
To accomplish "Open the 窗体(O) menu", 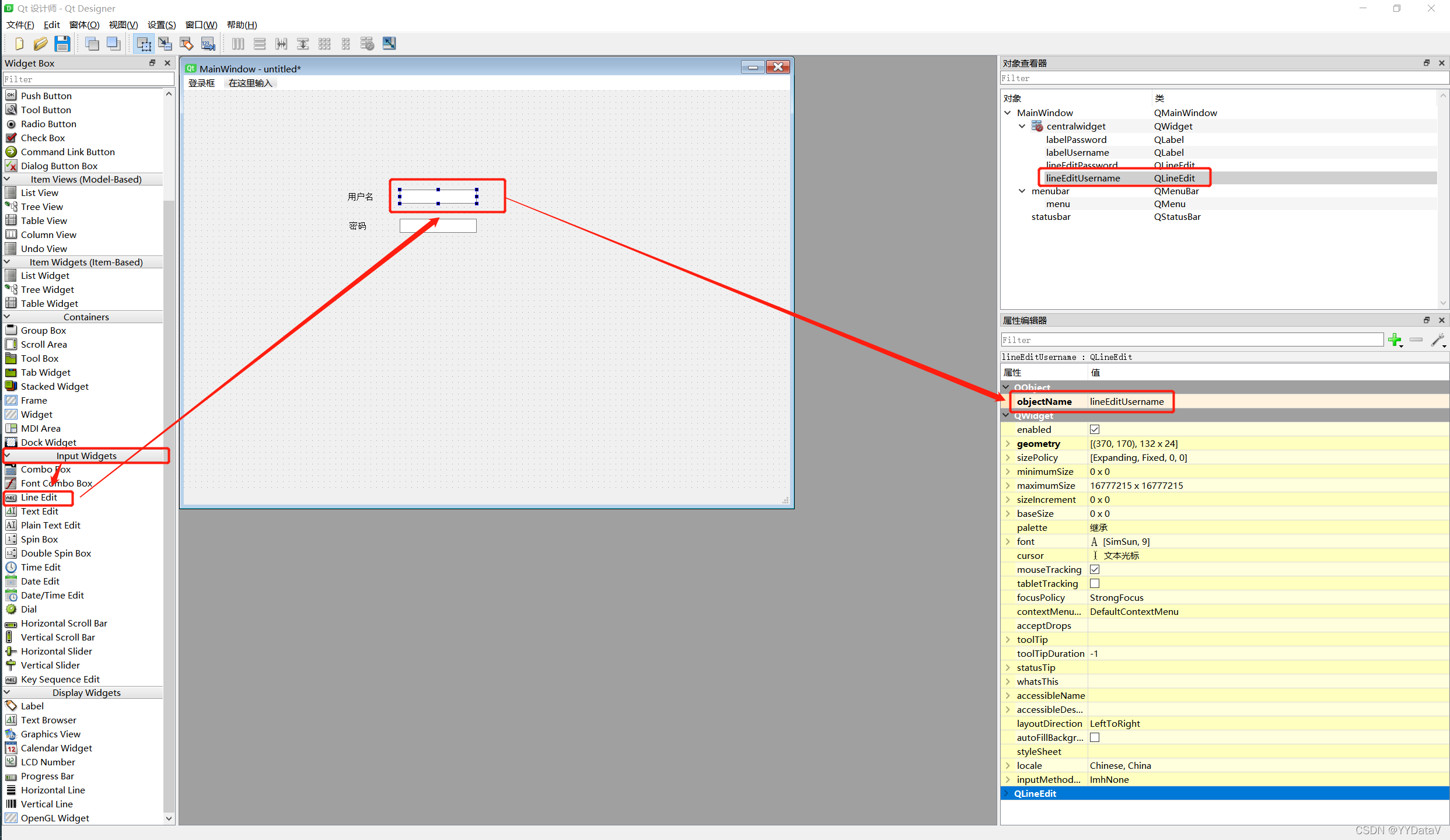I will click(x=84, y=24).
